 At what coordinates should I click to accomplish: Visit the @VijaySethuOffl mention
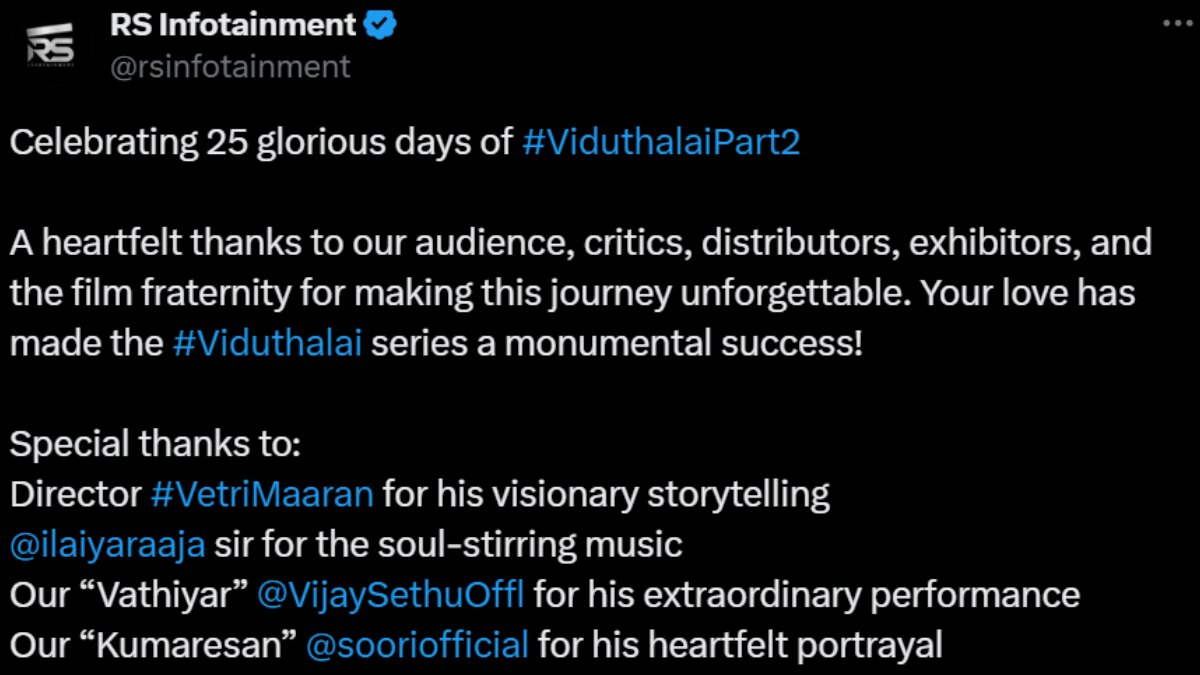[x=391, y=595]
